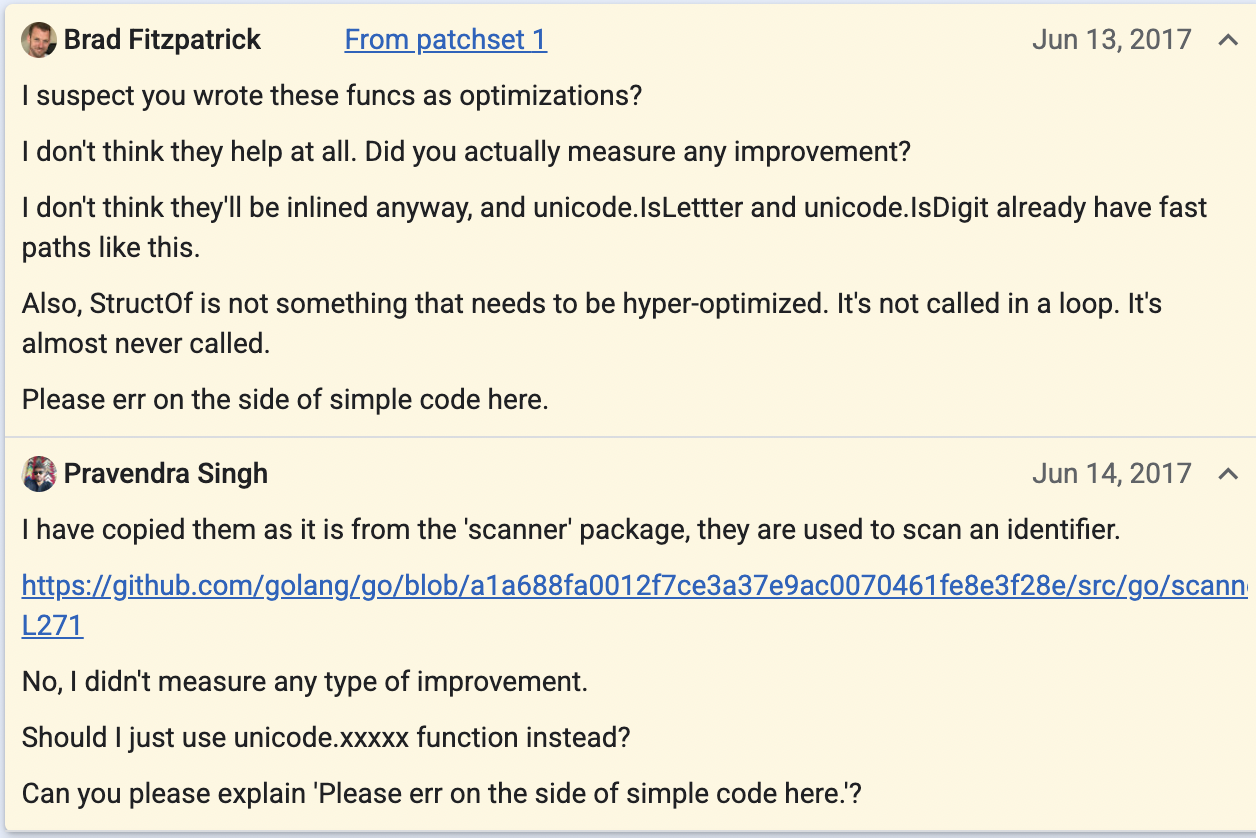
Task: Click the Brad Fitzpatrick author name
Action: (x=162, y=40)
